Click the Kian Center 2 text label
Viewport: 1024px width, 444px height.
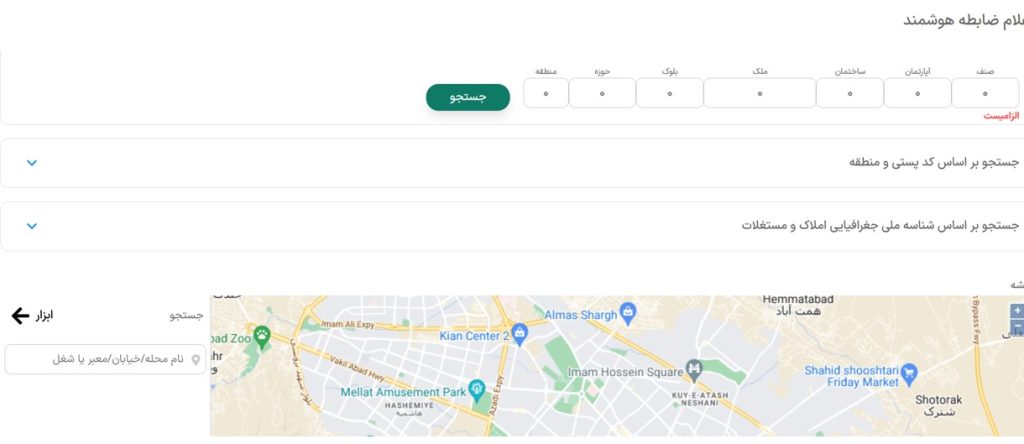tap(474, 336)
